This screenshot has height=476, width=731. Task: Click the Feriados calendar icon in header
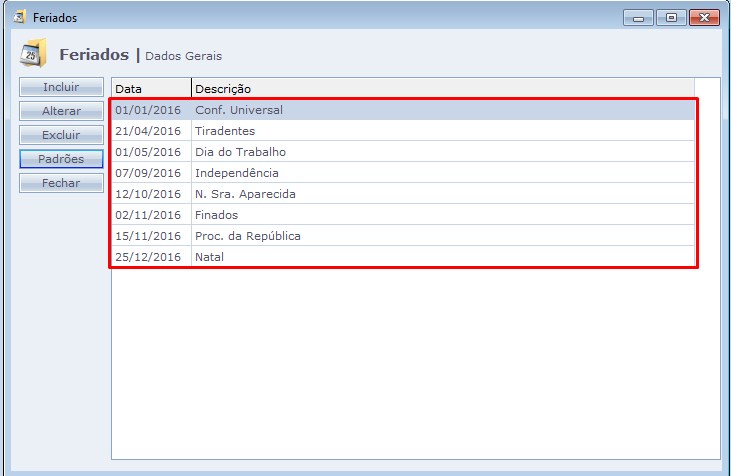point(34,53)
